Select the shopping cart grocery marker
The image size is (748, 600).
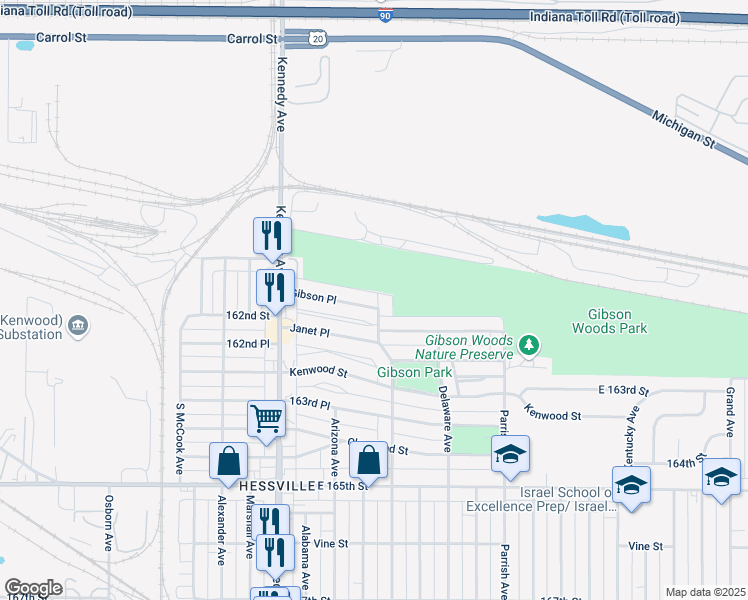[267, 419]
